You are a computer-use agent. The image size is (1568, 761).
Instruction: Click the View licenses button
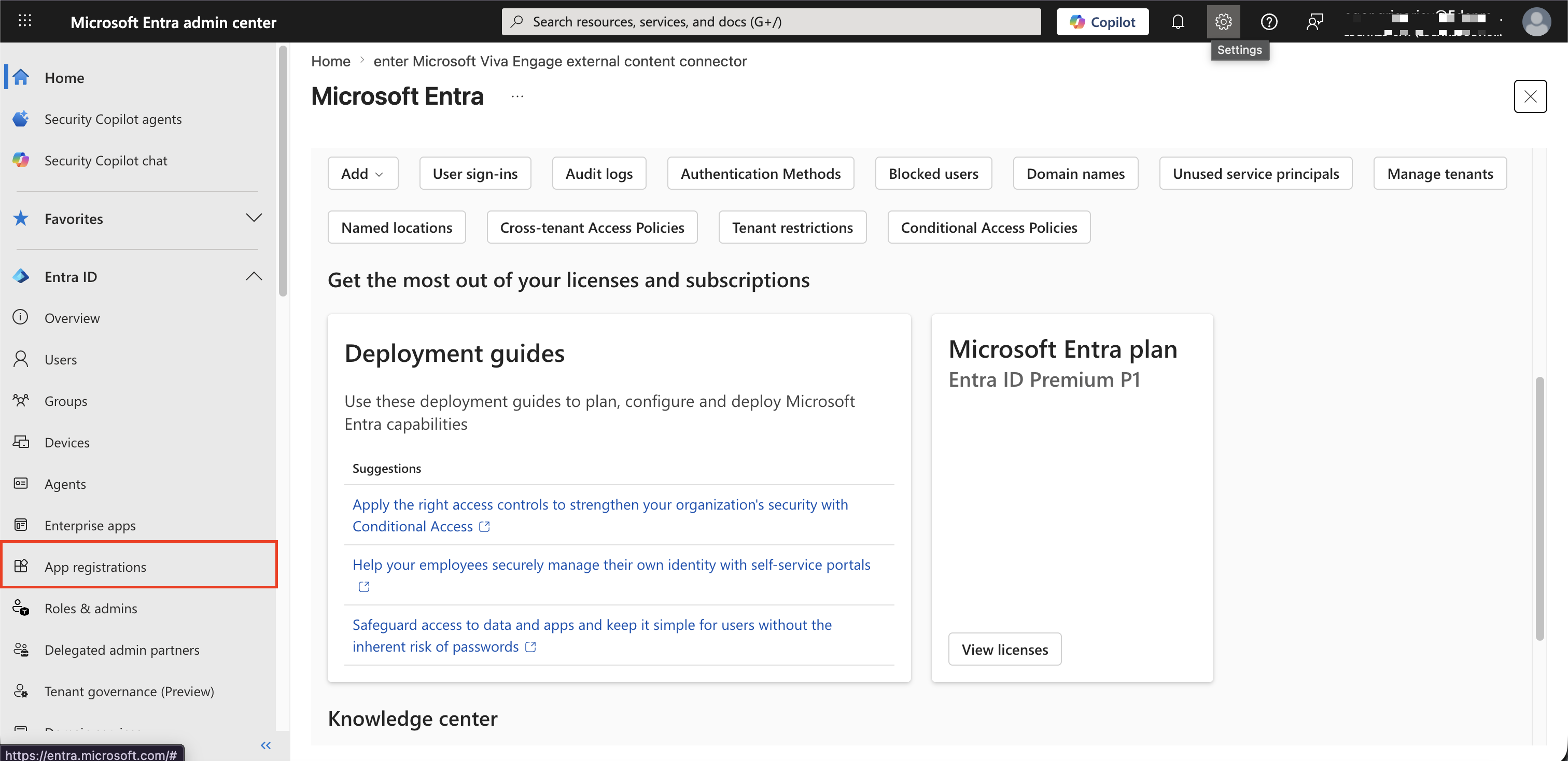(x=1004, y=649)
